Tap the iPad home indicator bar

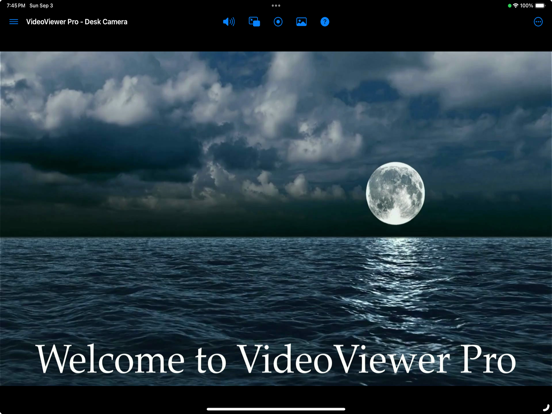(276, 409)
